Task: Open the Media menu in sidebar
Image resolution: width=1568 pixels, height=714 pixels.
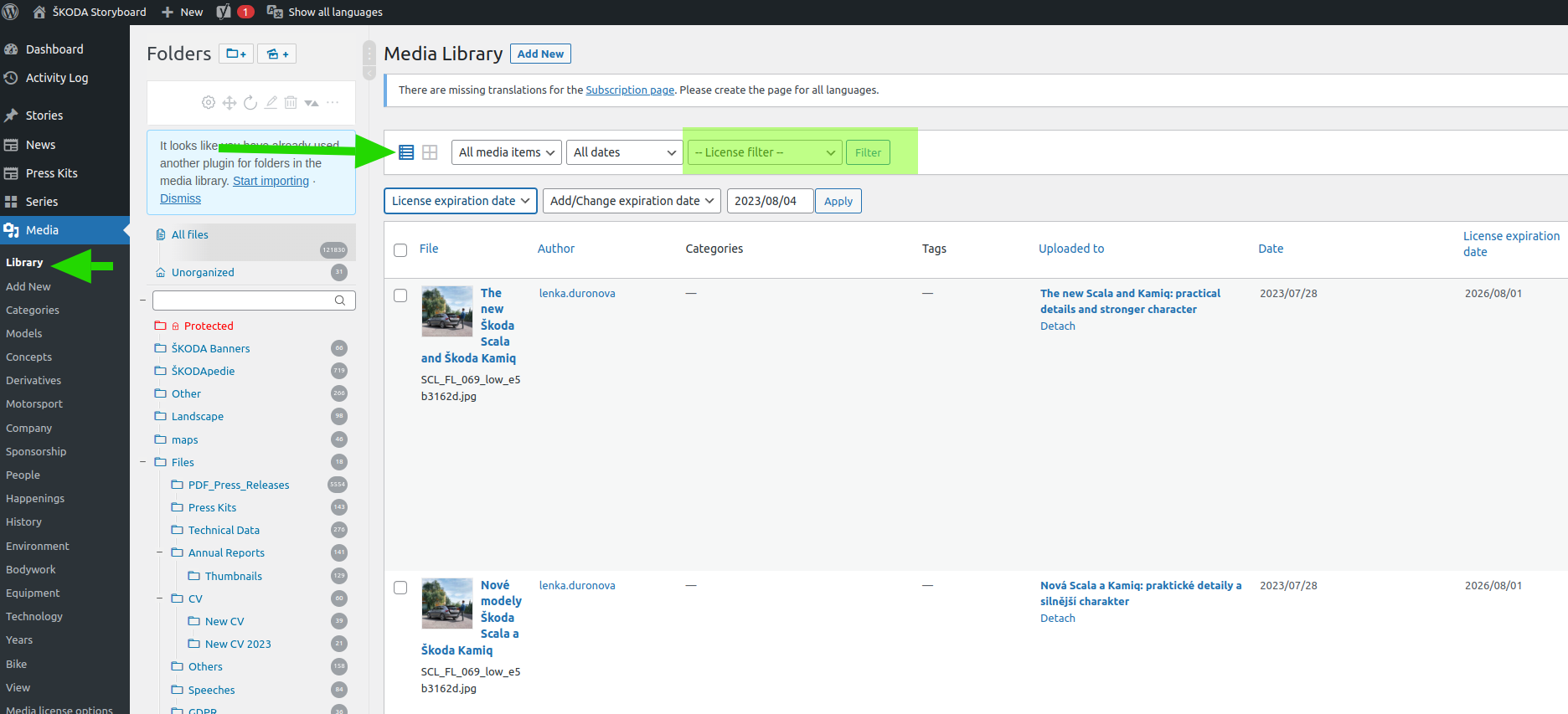Action: (64, 230)
